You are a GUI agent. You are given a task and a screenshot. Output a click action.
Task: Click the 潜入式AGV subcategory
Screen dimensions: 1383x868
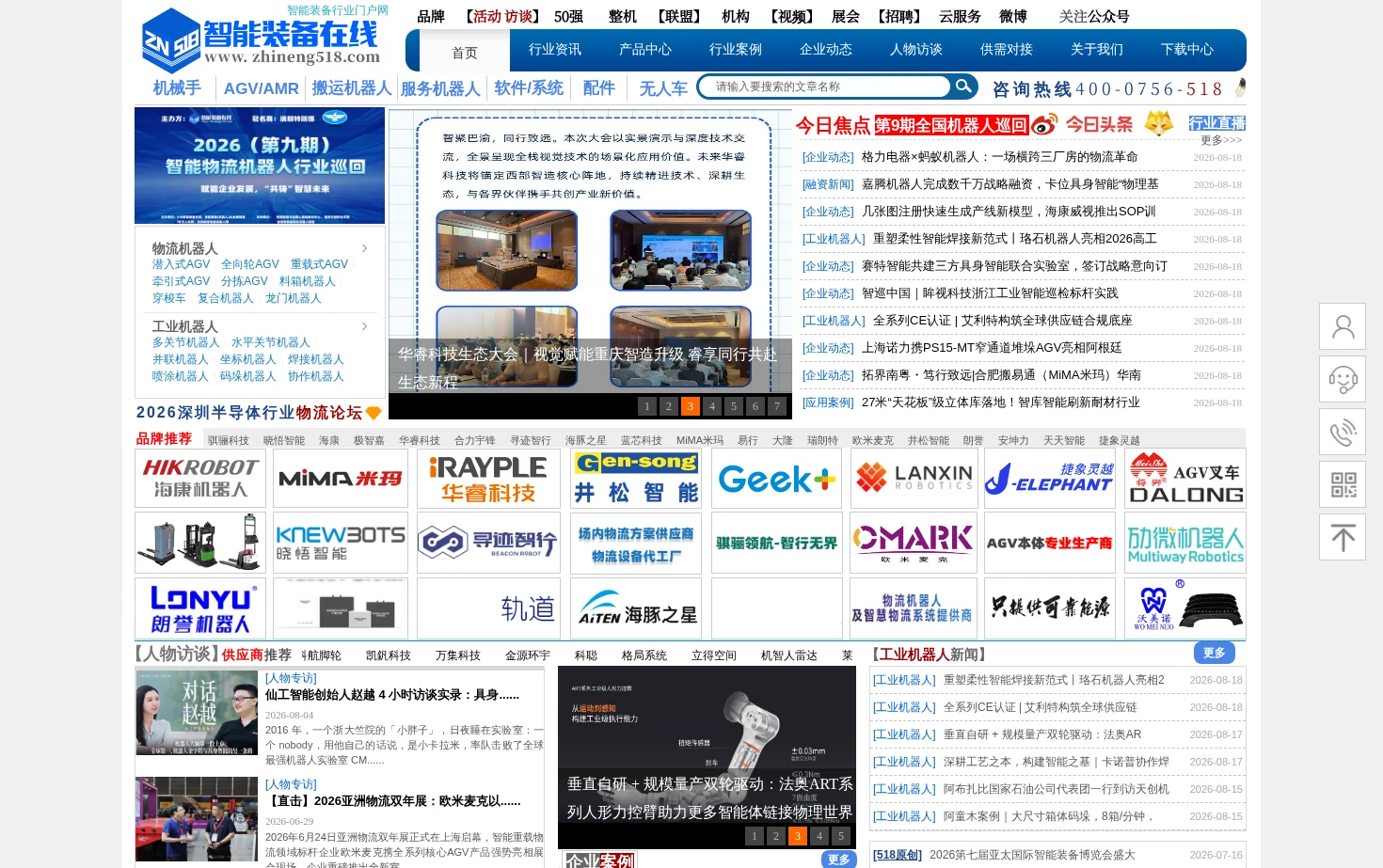pyautogui.click(x=182, y=264)
